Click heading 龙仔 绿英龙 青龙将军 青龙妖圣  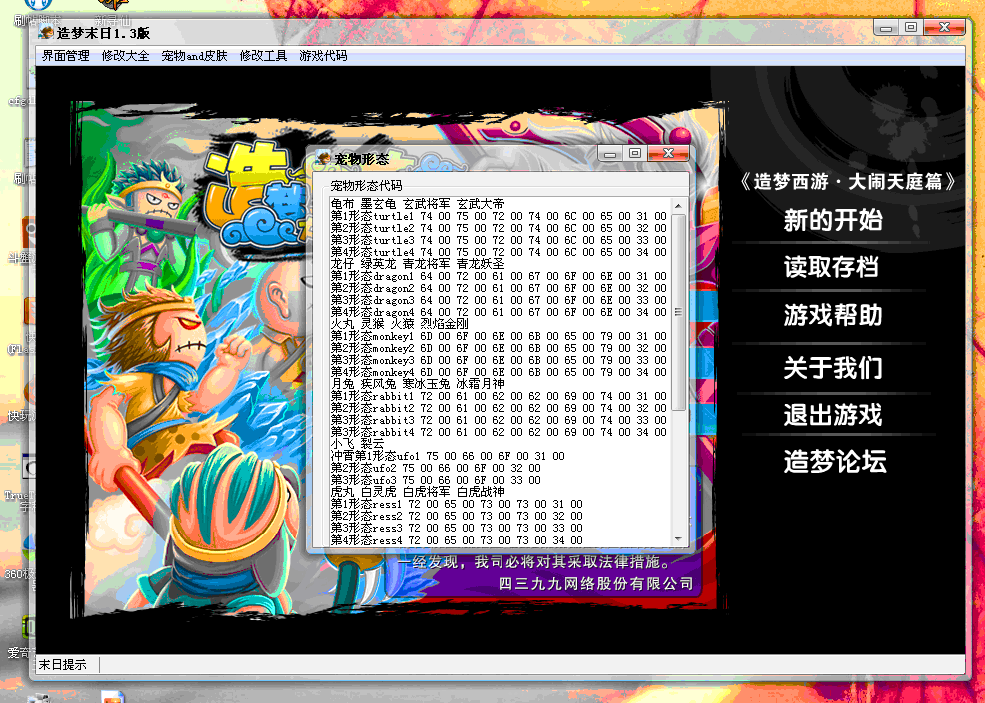(x=418, y=264)
